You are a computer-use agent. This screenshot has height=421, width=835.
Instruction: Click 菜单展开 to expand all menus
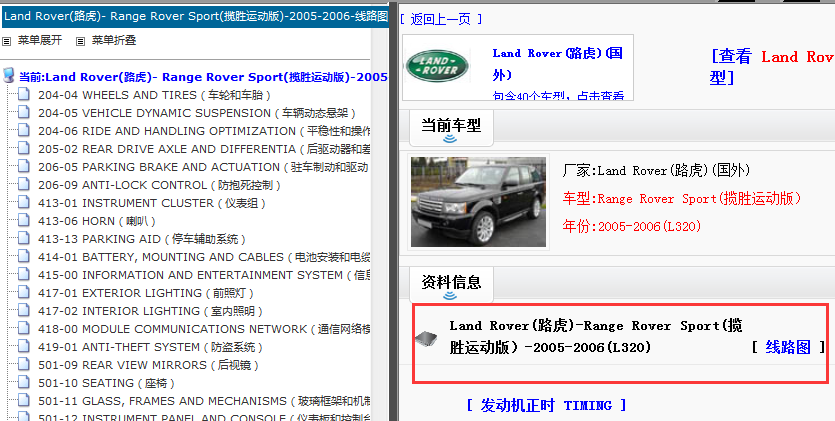[40, 40]
